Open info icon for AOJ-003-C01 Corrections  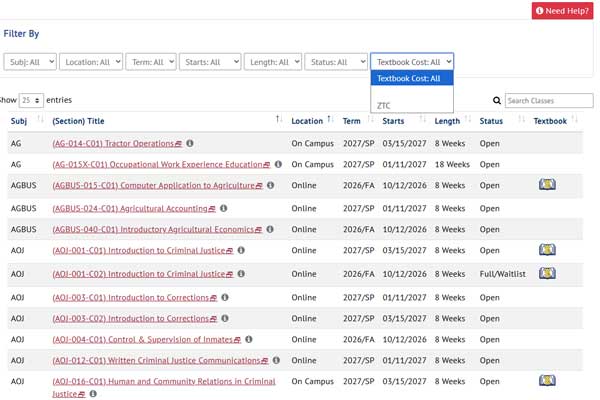(x=225, y=297)
